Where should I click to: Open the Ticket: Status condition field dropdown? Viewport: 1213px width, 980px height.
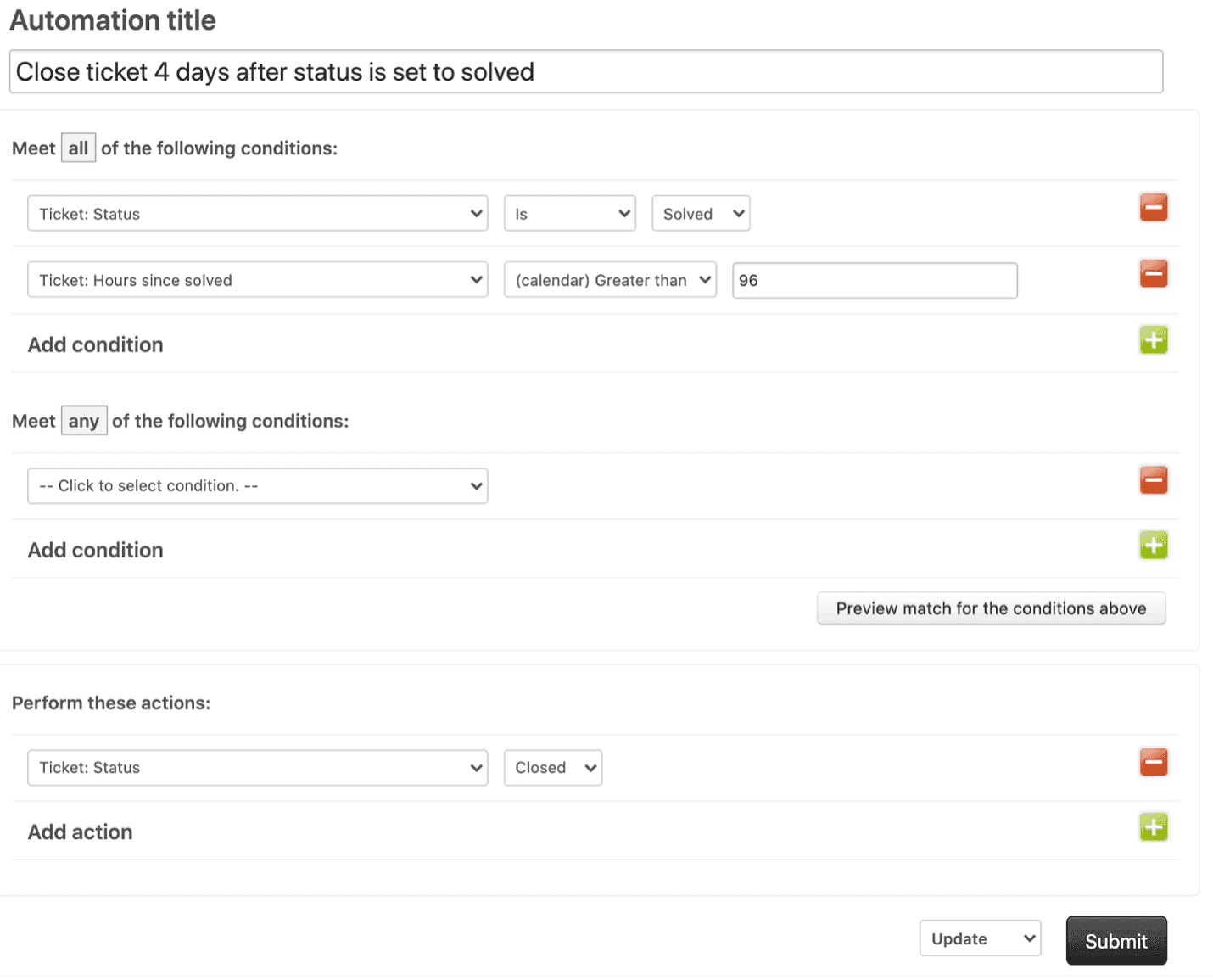point(257,214)
